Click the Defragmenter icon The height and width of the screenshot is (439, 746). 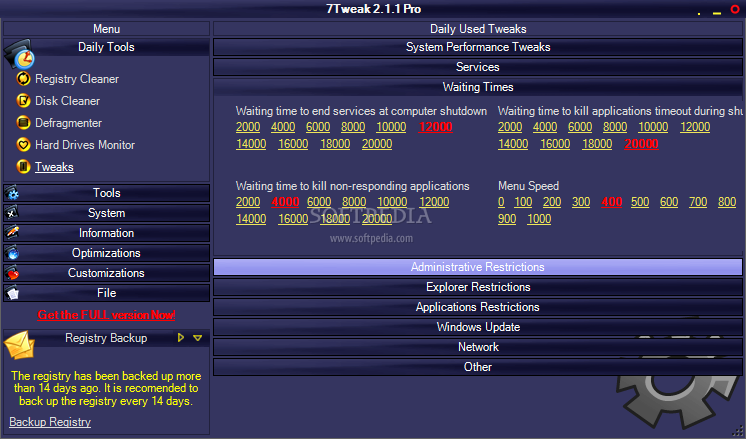pyautogui.click(x=23, y=123)
